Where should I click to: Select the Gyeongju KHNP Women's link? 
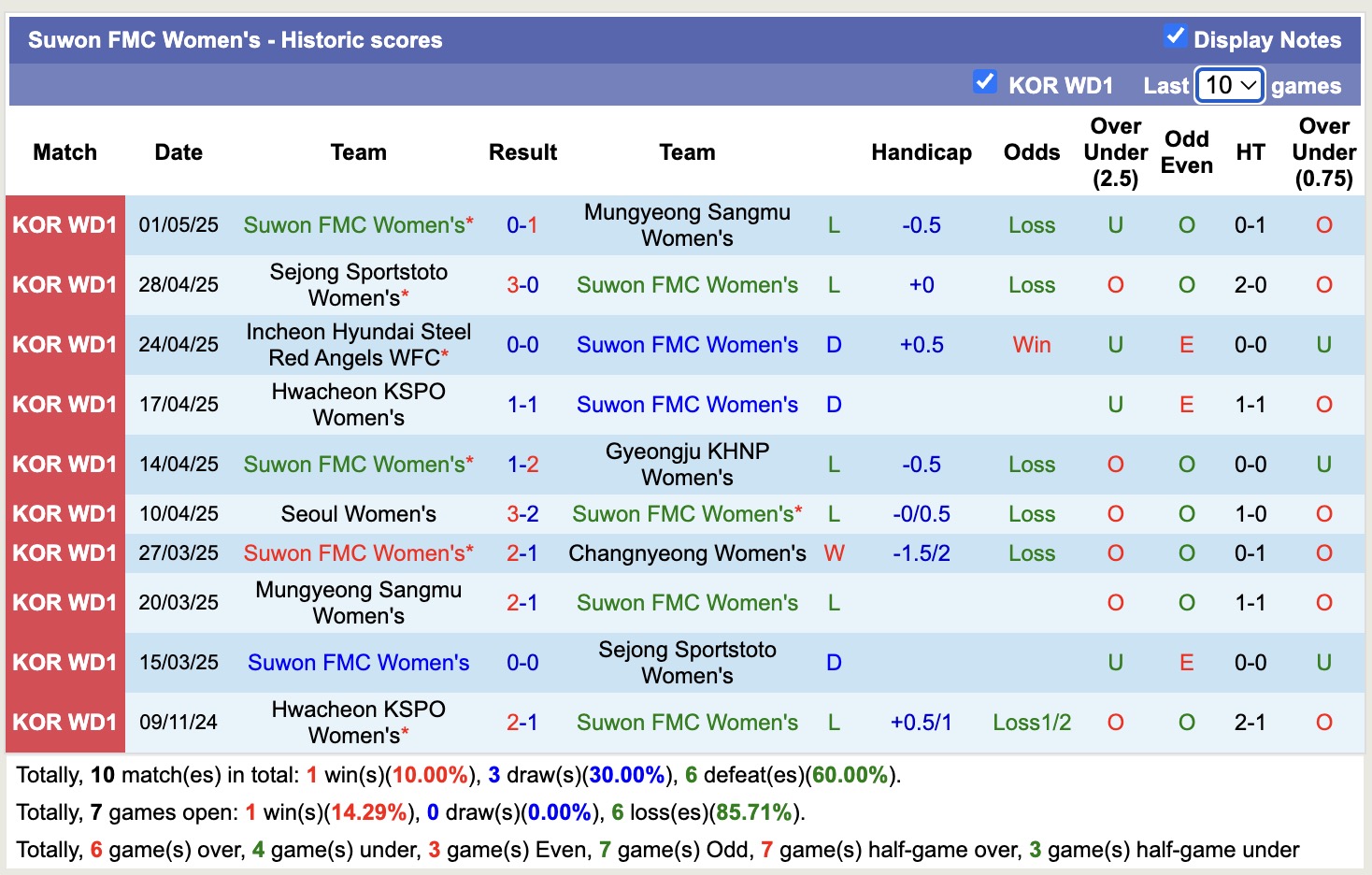pos(687,464)
